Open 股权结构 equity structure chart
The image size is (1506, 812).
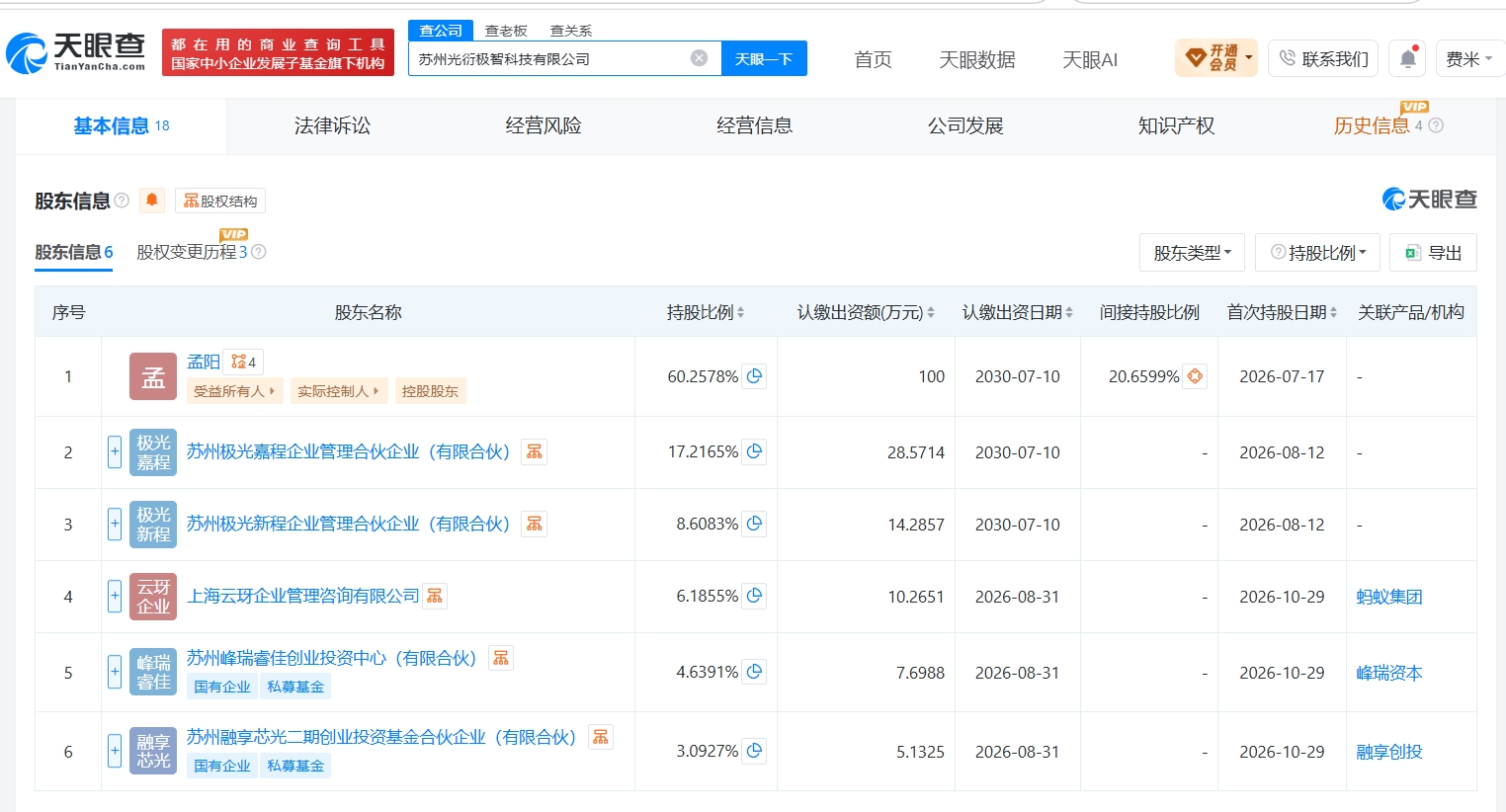click(220, 201)
